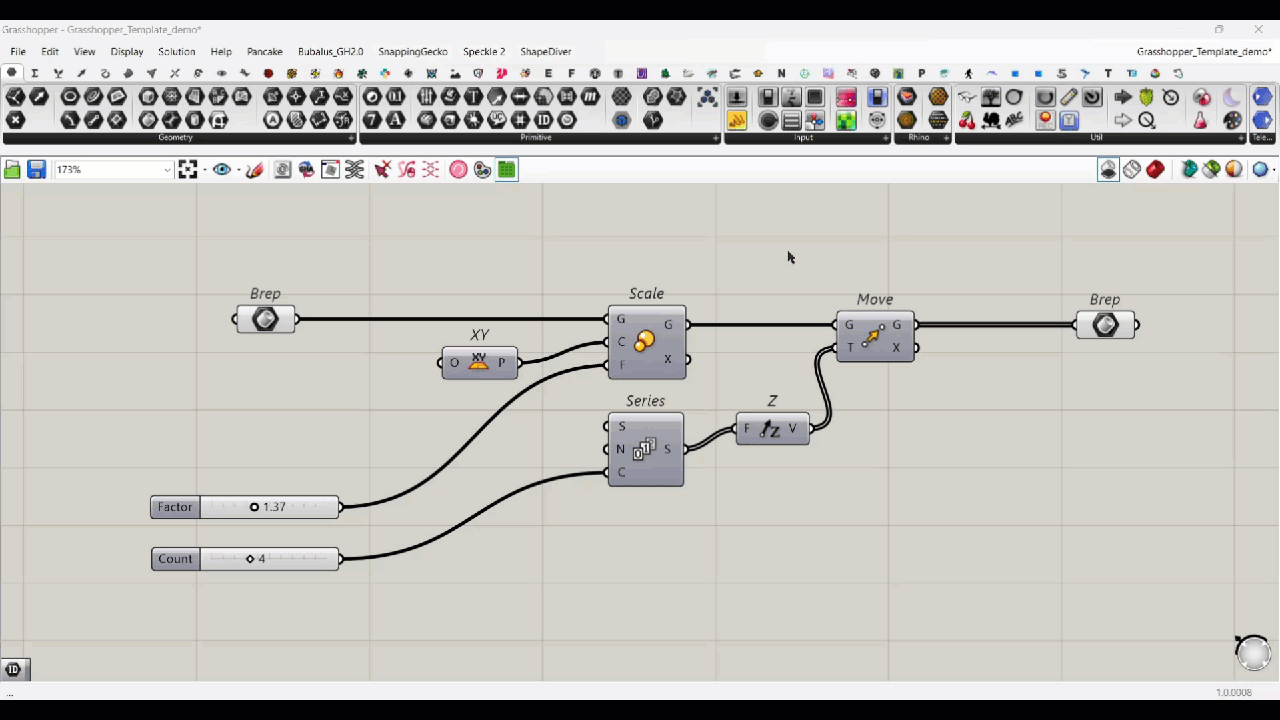Toggle red Shaded preview mode
The image size is (1280, 720).
tap(1156, 170)
